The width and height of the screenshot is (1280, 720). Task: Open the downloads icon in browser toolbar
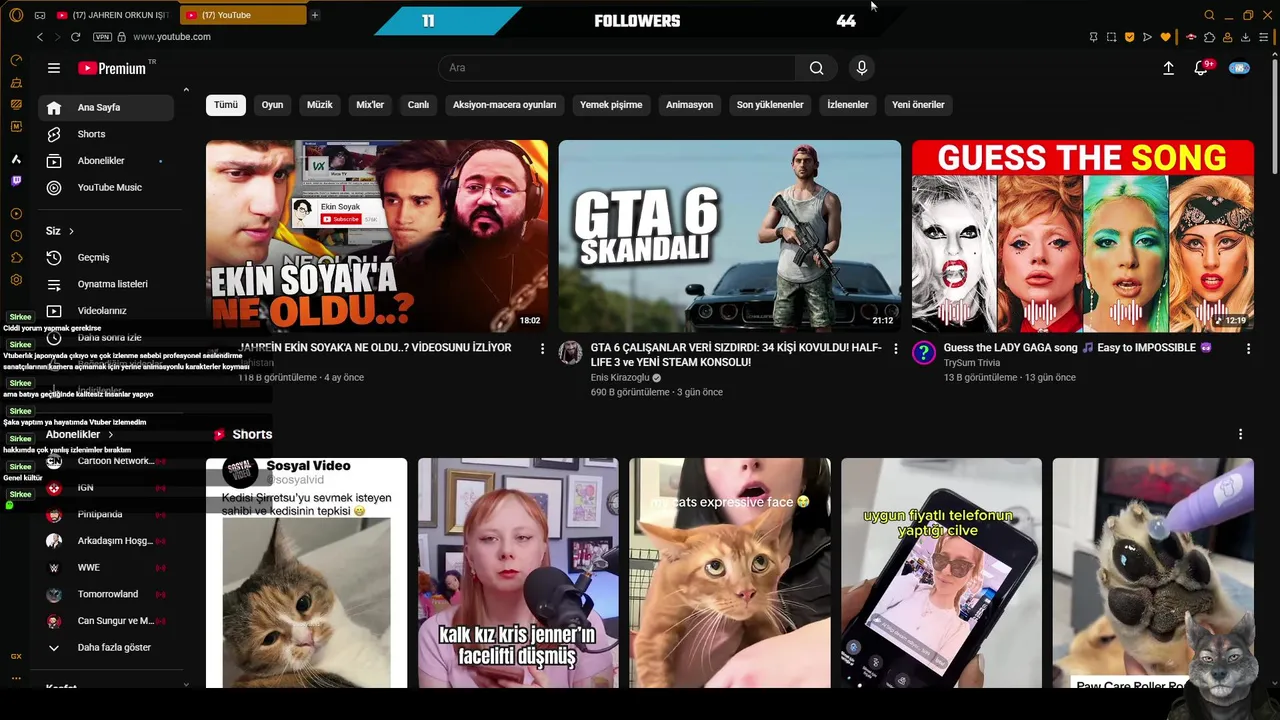[1246, 37]
